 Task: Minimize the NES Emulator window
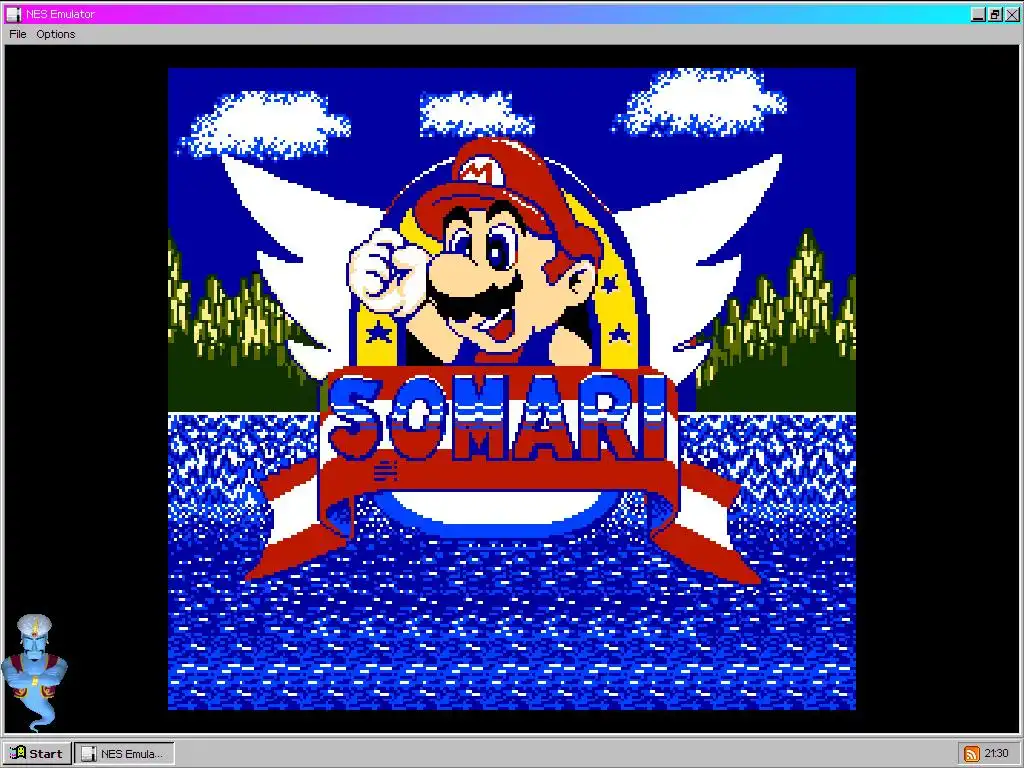pos(978,14)
